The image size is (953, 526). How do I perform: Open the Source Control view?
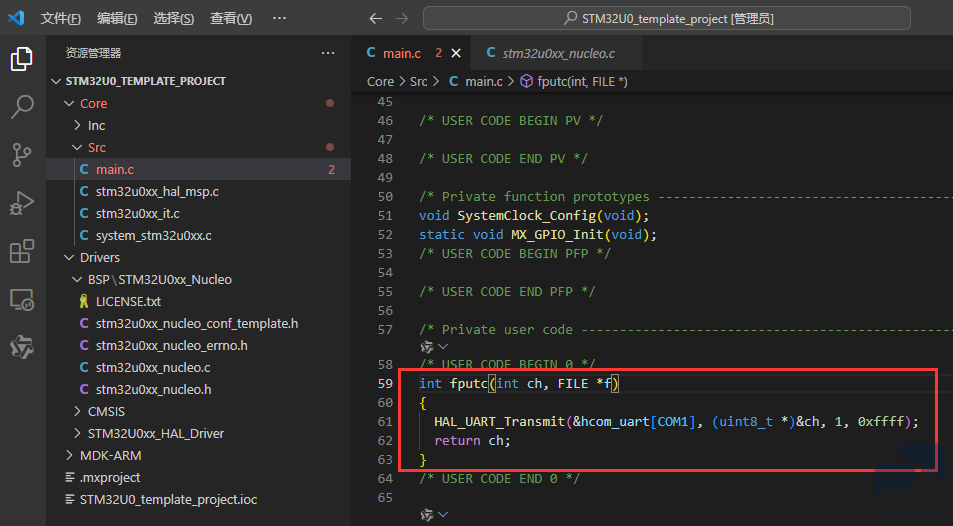click(x=22, y=154)
